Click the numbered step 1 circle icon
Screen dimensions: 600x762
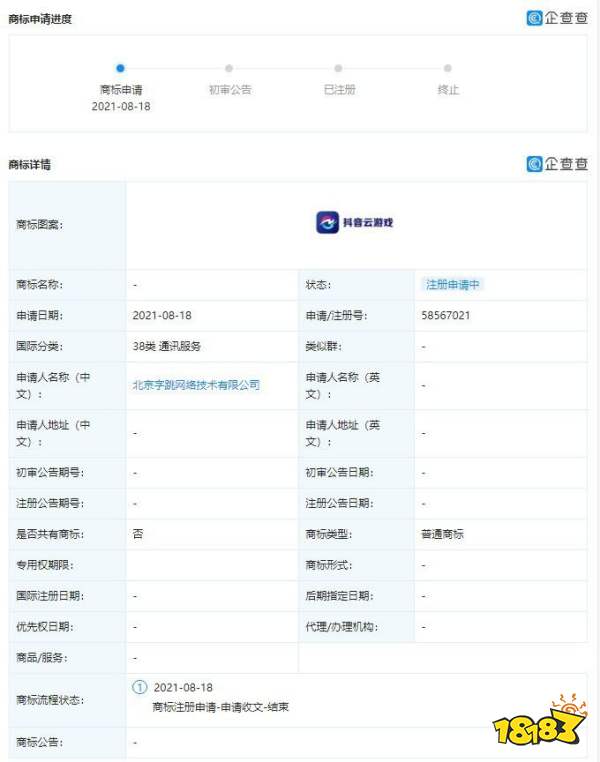tap(139, 687)
